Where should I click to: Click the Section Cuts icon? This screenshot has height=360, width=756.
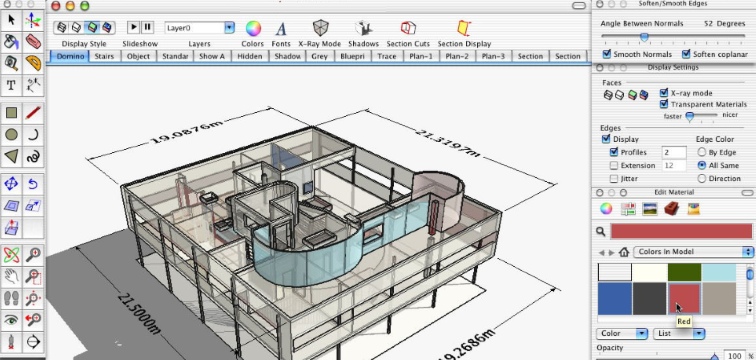pyautogui.click(x=408, y=28)
